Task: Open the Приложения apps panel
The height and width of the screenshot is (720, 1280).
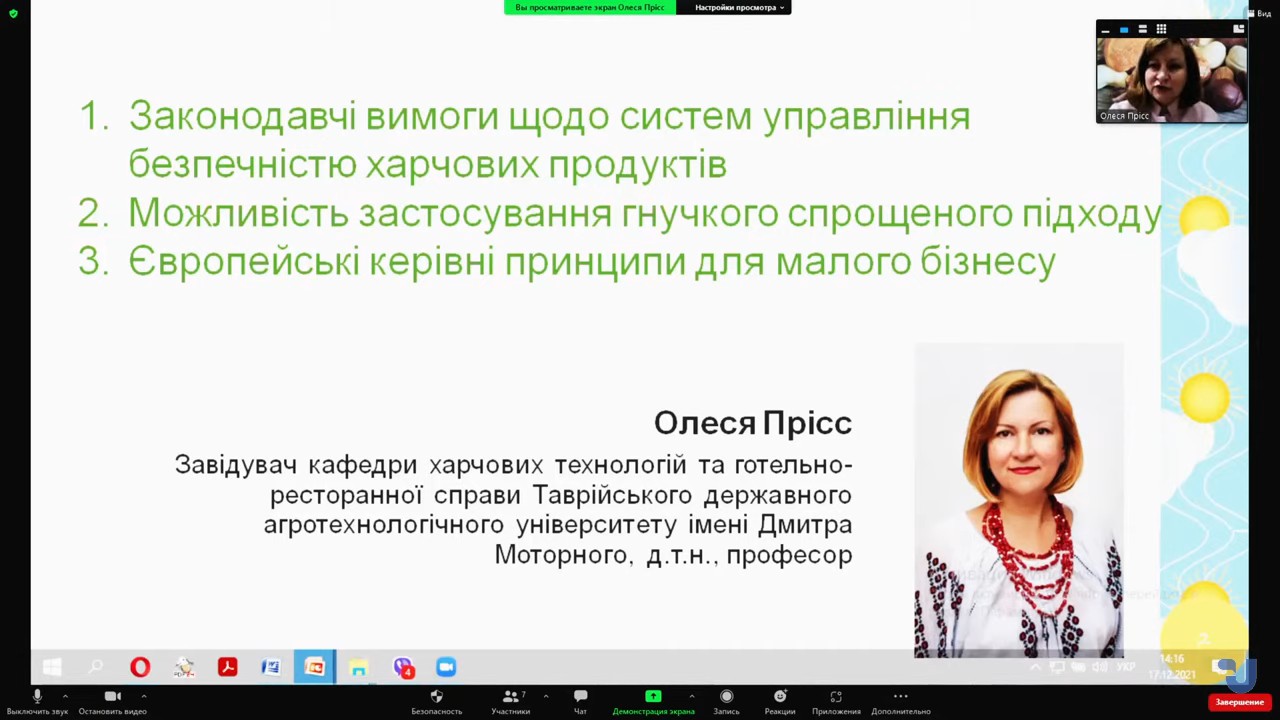Action: 836,702
